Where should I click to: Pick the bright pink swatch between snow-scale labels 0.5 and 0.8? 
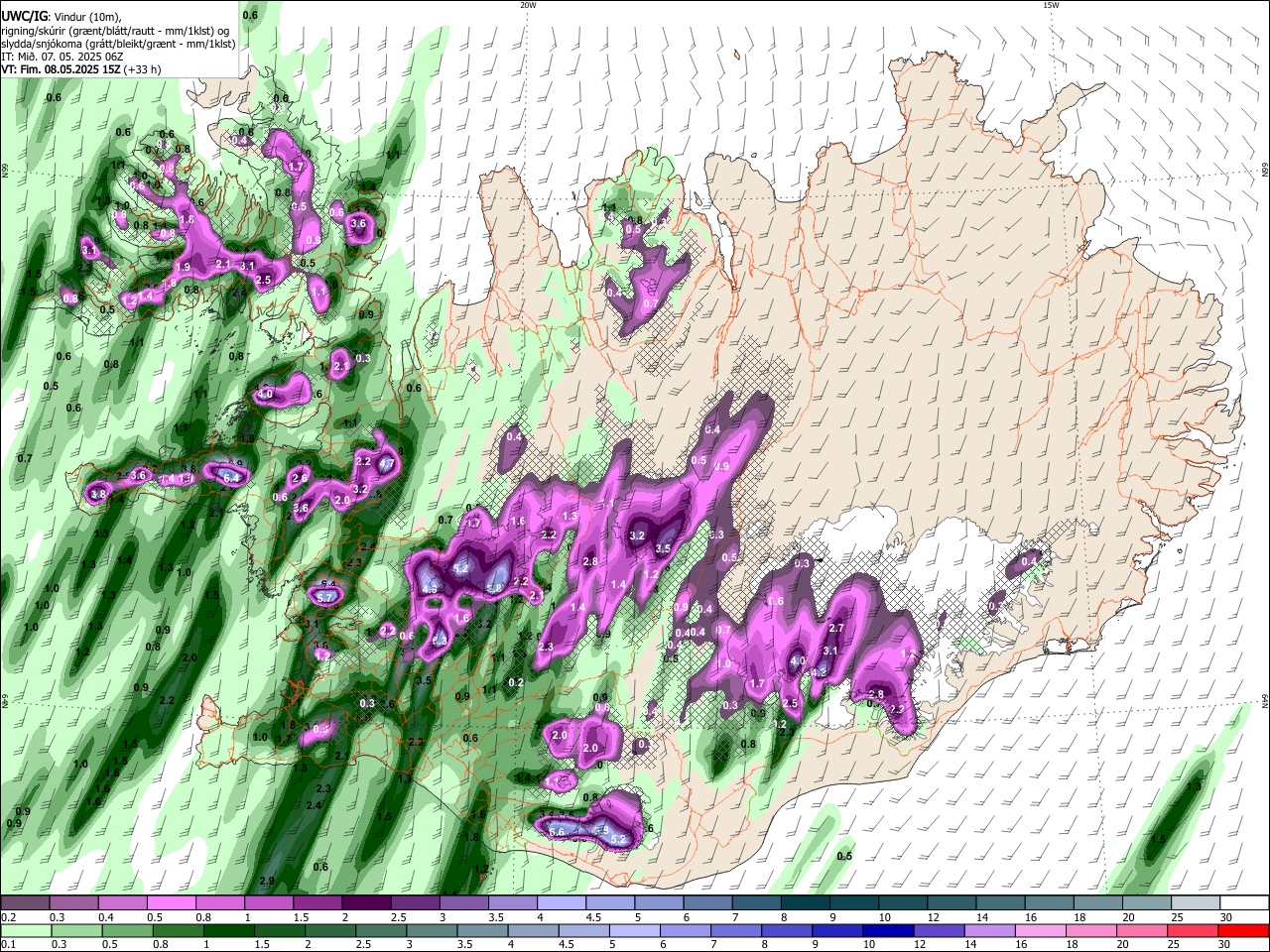click(171, 903)
